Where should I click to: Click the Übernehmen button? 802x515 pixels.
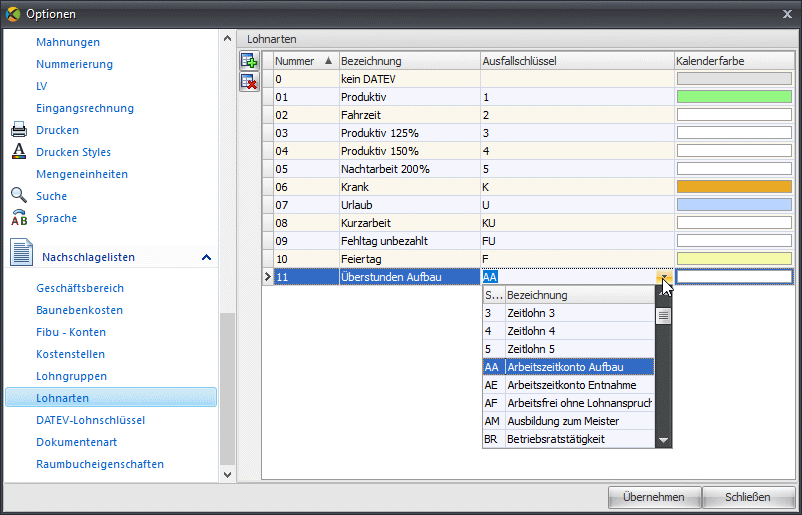654,497
